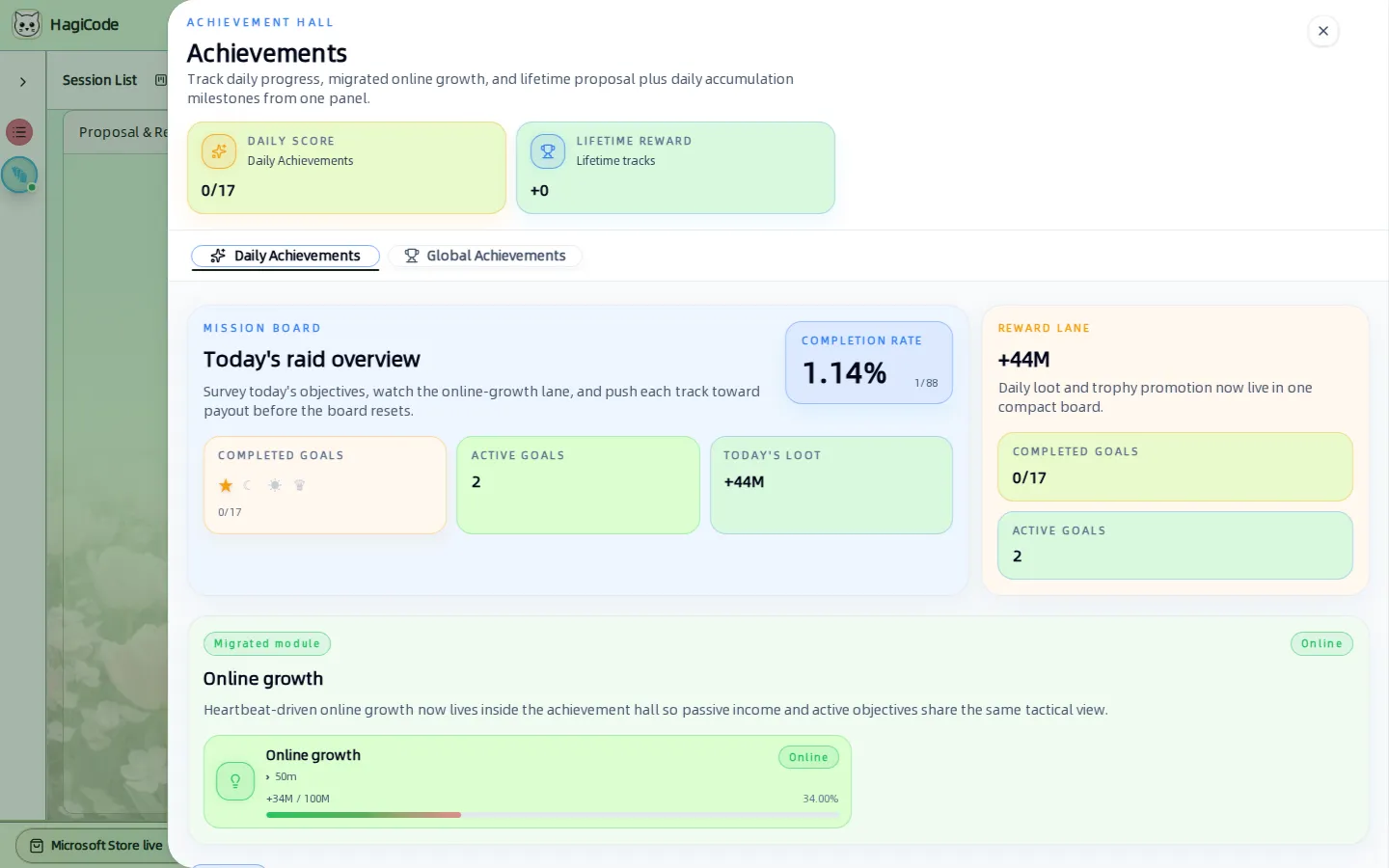Click the gold star under Completed Goals
1389x868 pixels.
(x=226, y=485)
